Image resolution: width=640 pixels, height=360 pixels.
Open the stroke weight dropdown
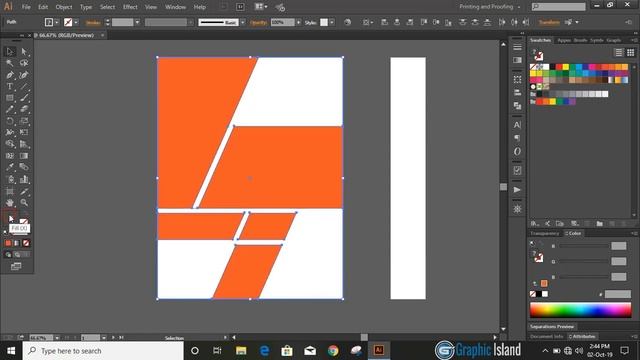click(x=137, y=22)
